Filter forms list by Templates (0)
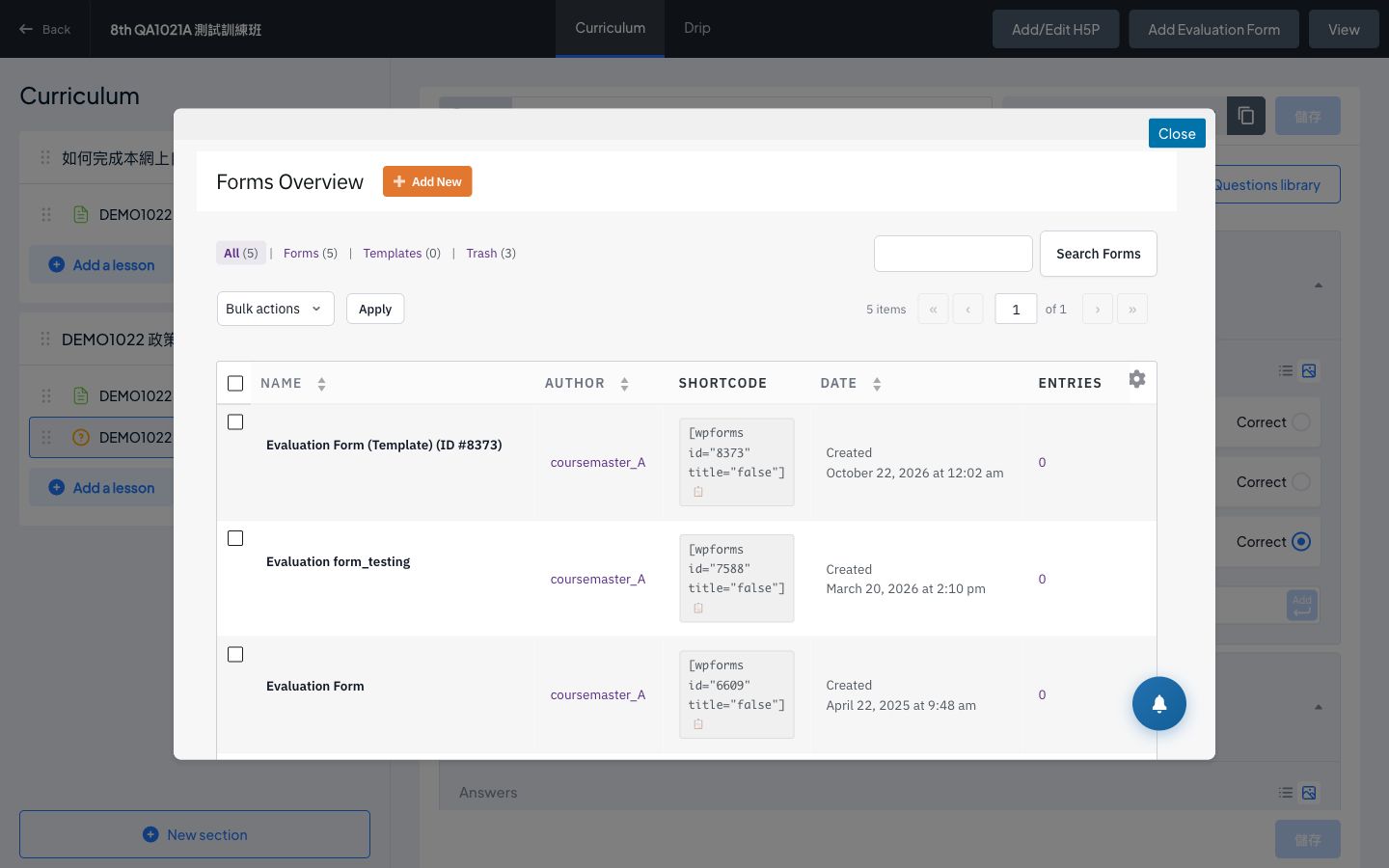 tap(401, 253)
